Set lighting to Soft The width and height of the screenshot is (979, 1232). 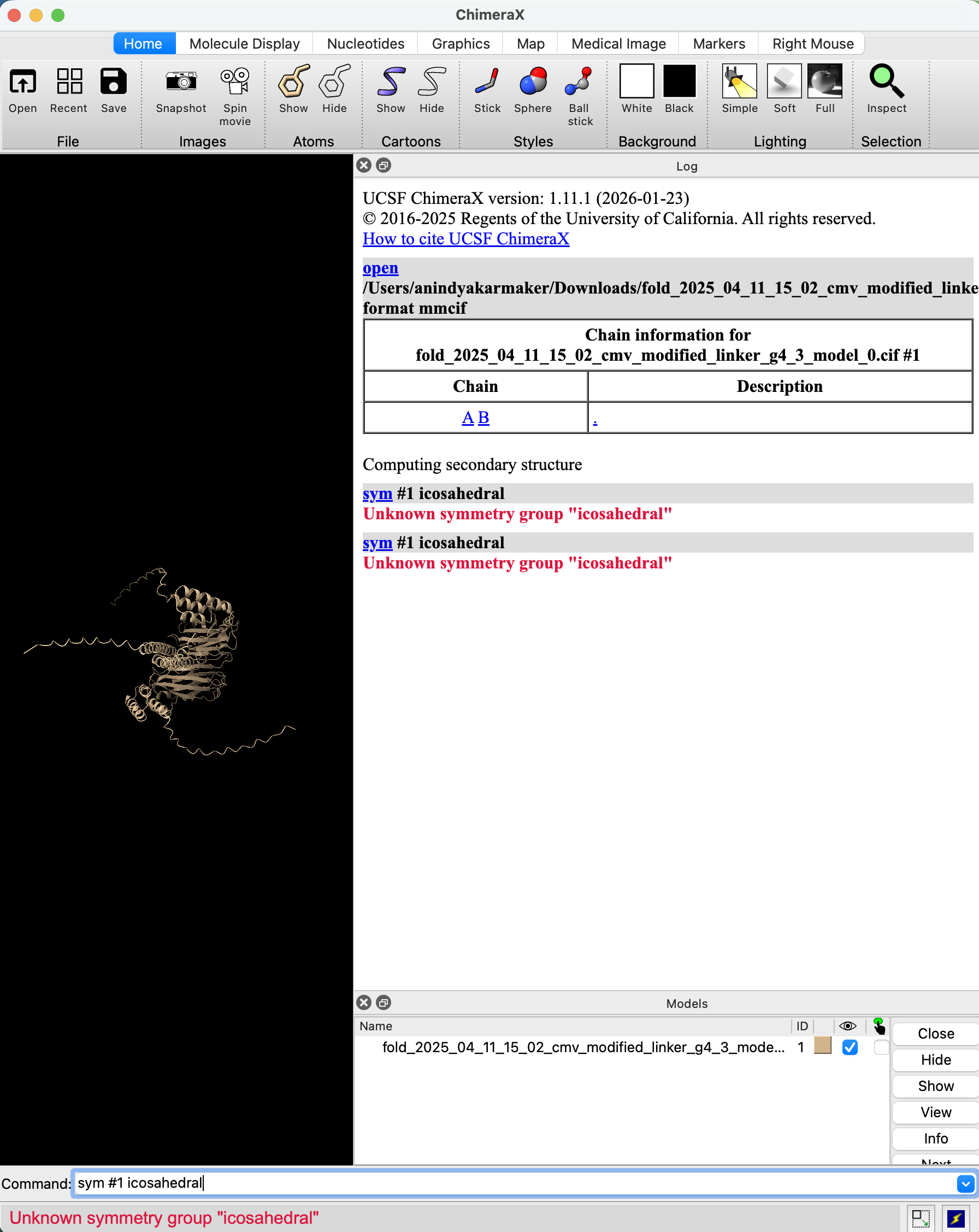pos(783,82)
